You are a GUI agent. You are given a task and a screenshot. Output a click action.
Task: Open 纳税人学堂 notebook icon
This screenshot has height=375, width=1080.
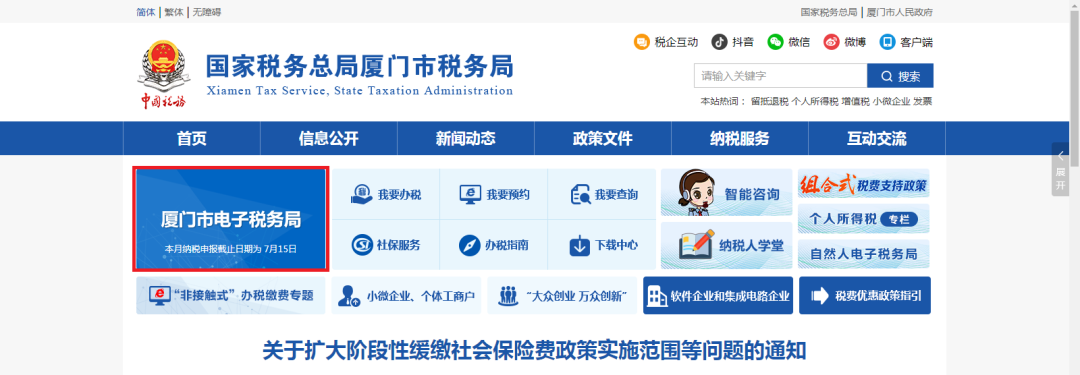[x=696, y=245]
